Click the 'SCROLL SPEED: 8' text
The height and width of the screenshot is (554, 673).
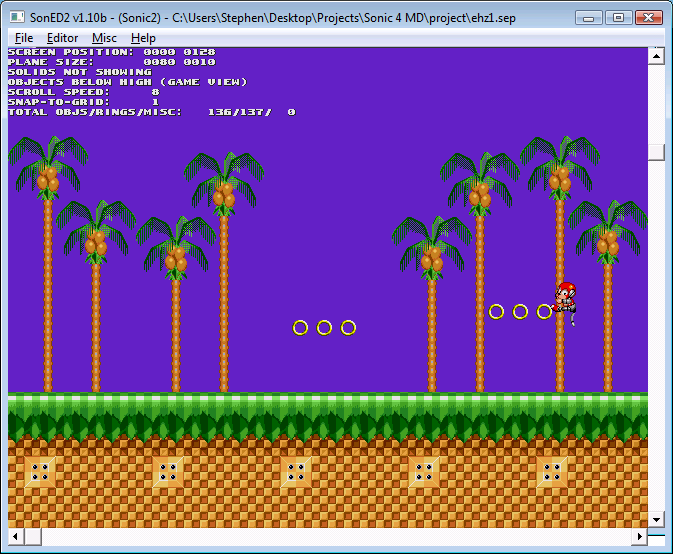coord(84,92)
